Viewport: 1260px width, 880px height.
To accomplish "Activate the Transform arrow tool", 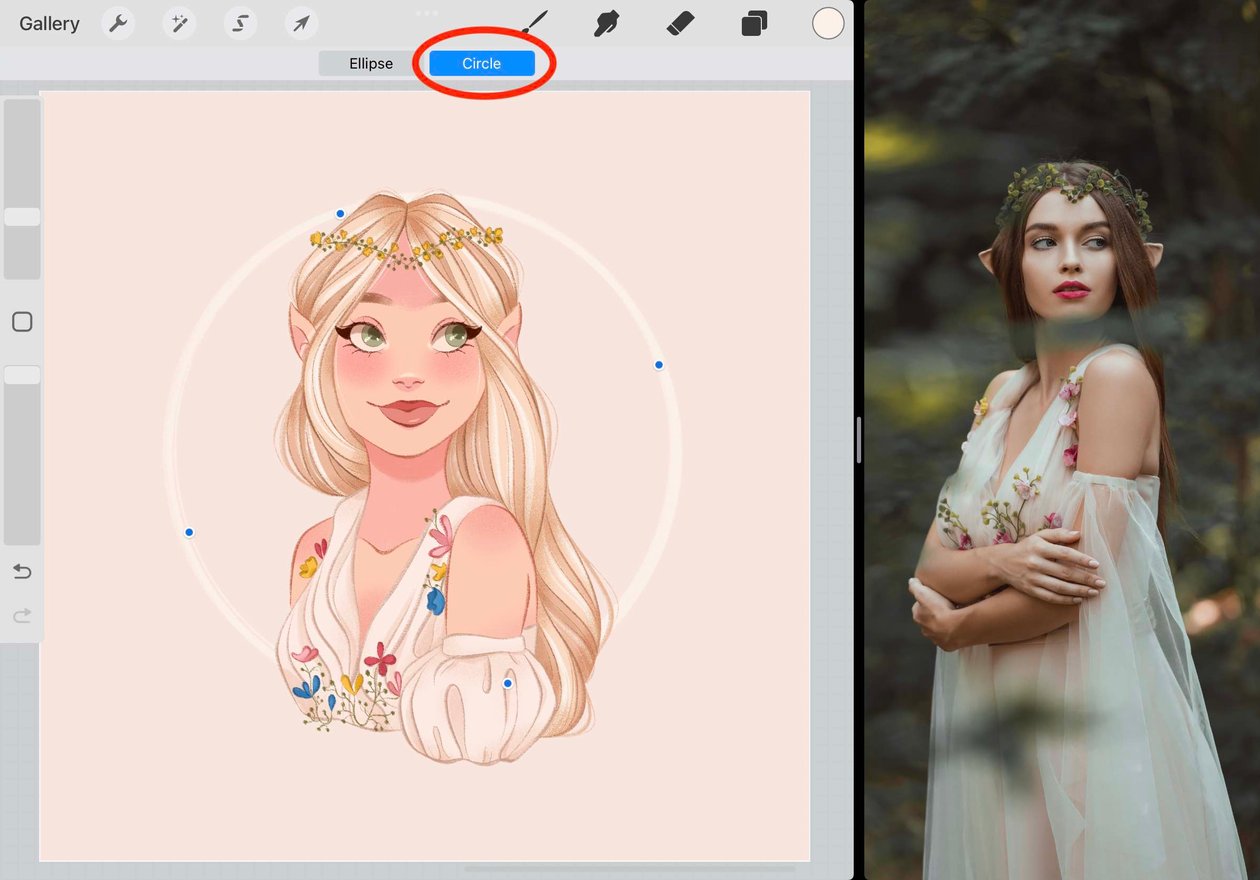I will [301, 23].
